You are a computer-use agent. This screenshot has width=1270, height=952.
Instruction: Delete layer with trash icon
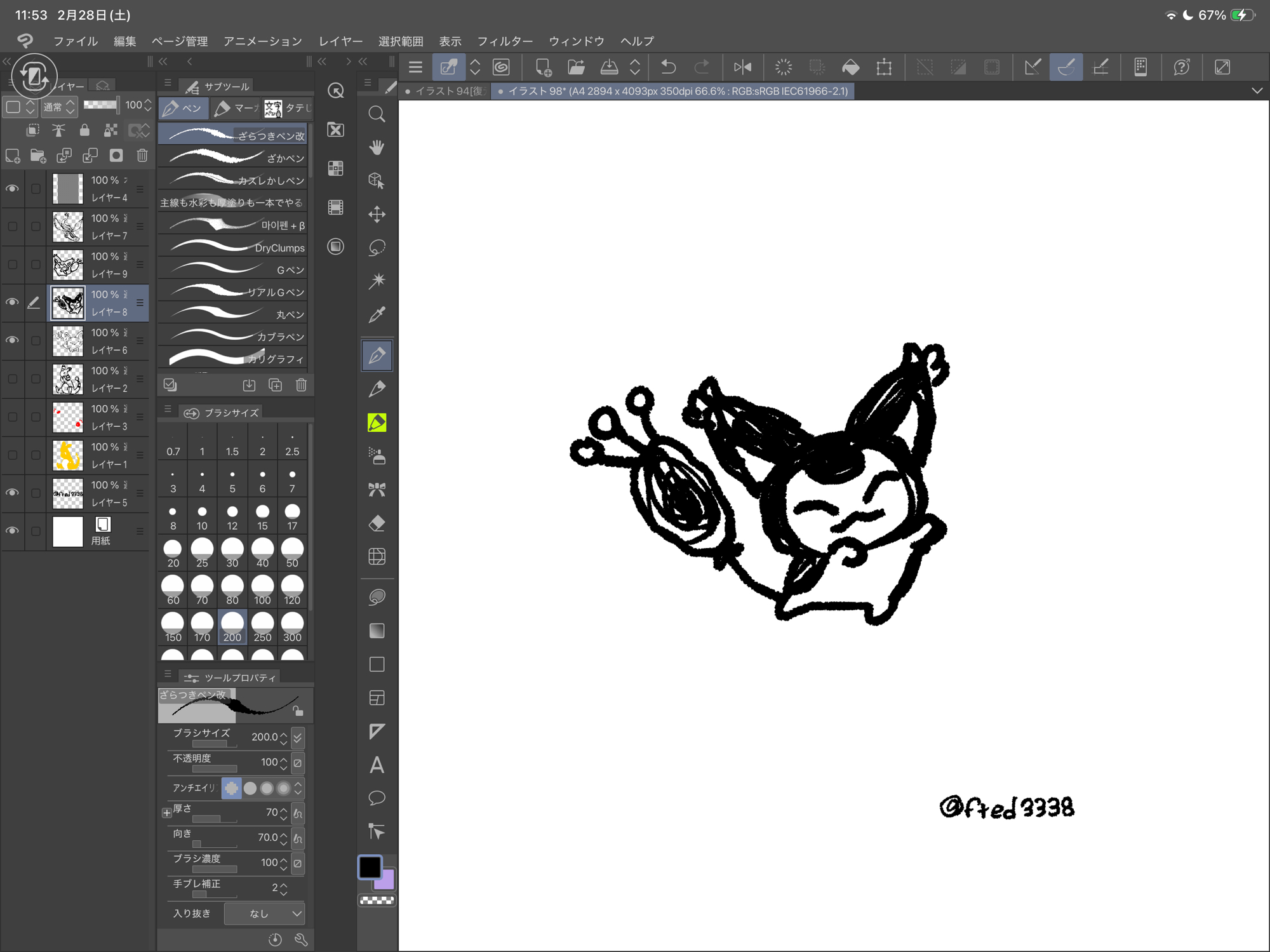coord(142,156)
